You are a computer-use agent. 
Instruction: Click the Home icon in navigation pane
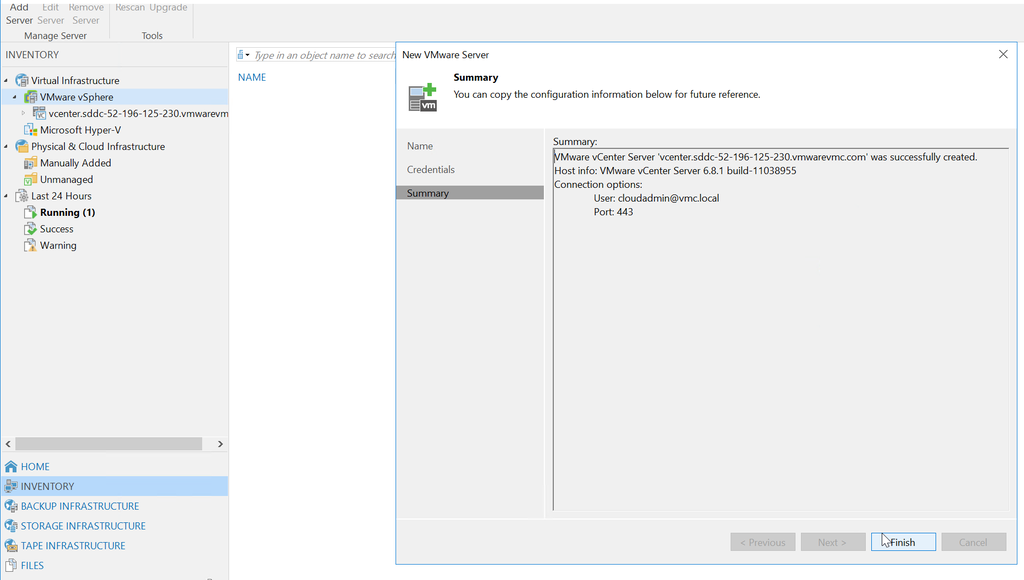tap(11, 466)
